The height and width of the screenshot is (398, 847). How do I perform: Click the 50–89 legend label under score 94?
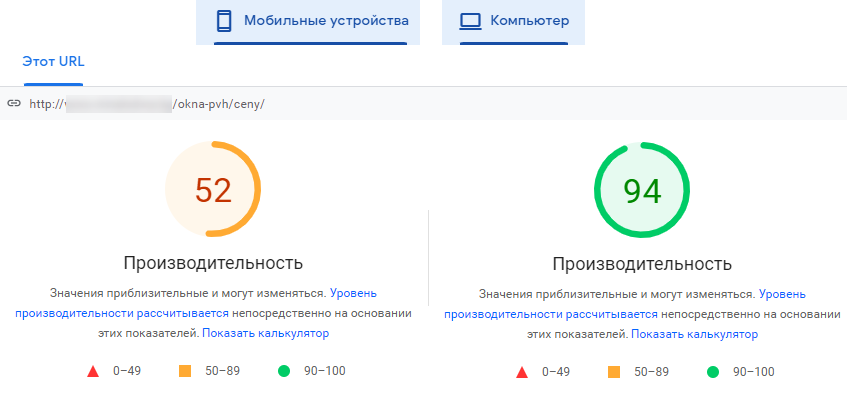[x=651, y=372]
